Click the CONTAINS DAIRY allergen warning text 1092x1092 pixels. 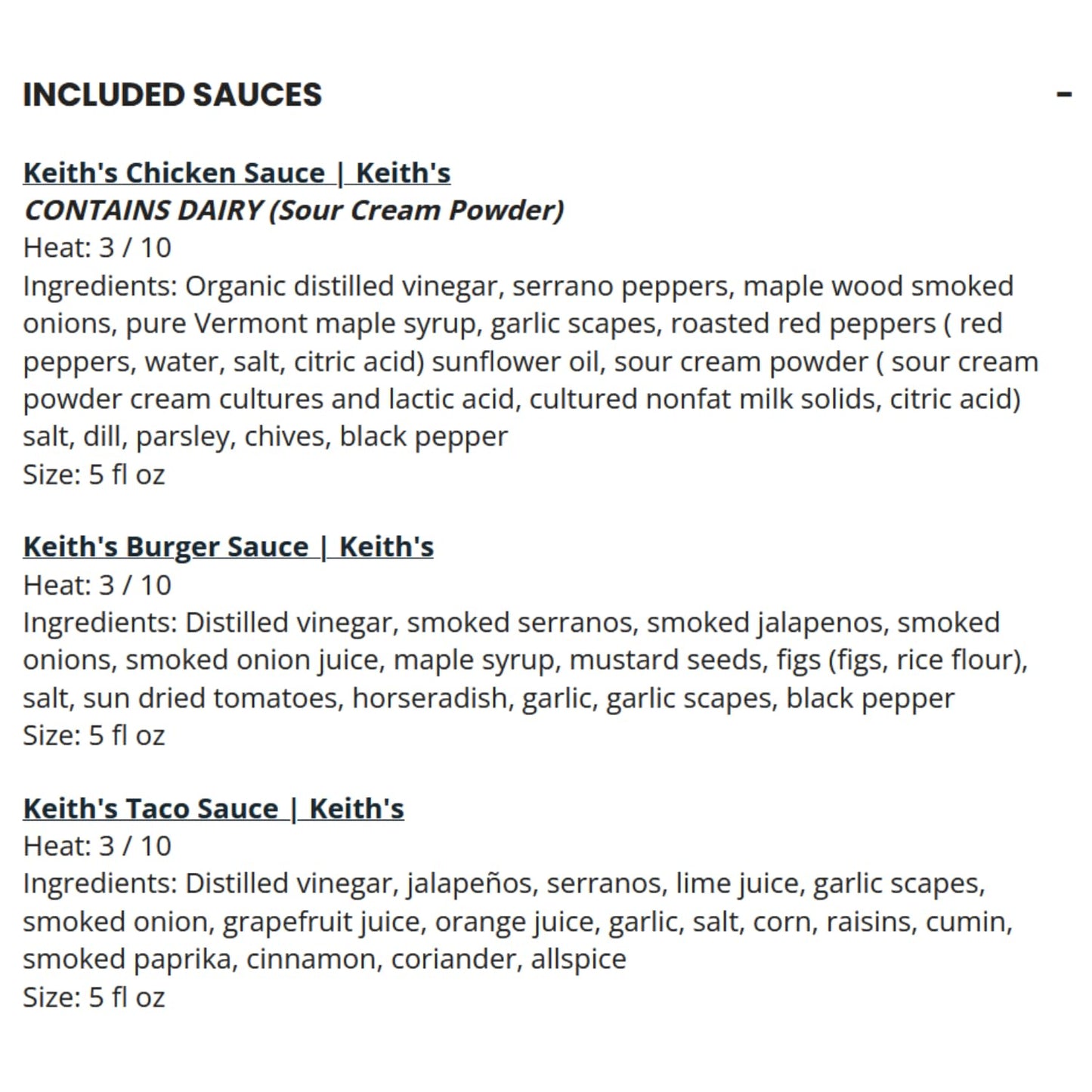pyautogui.click(x=293, y=210)
